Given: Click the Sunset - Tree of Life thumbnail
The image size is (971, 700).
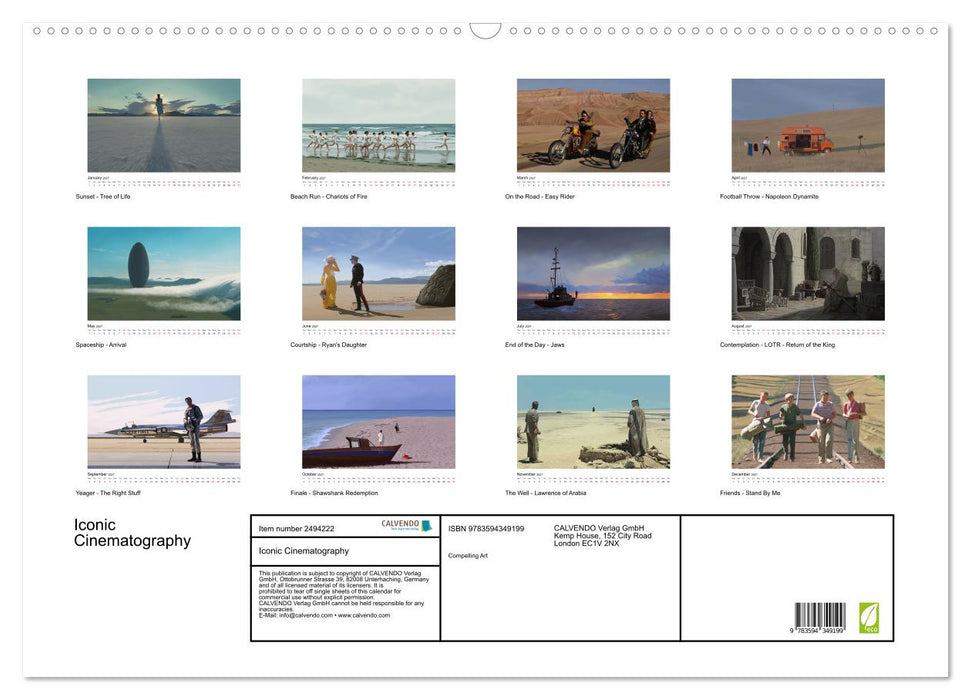Looking at the screenshot, I should tap(163, 125).
